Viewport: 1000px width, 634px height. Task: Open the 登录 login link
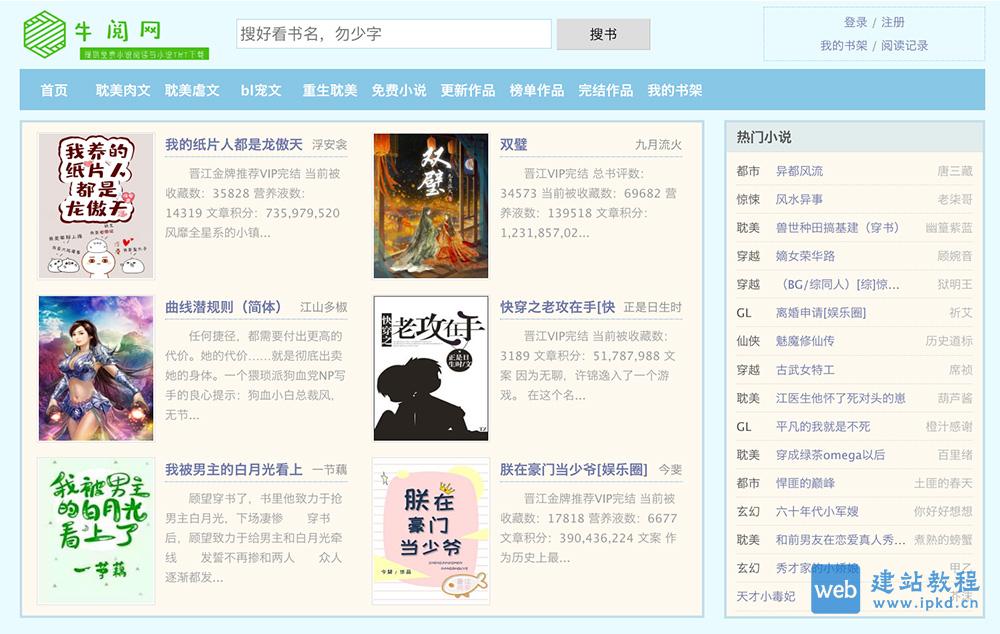click(x=855, y=20)
